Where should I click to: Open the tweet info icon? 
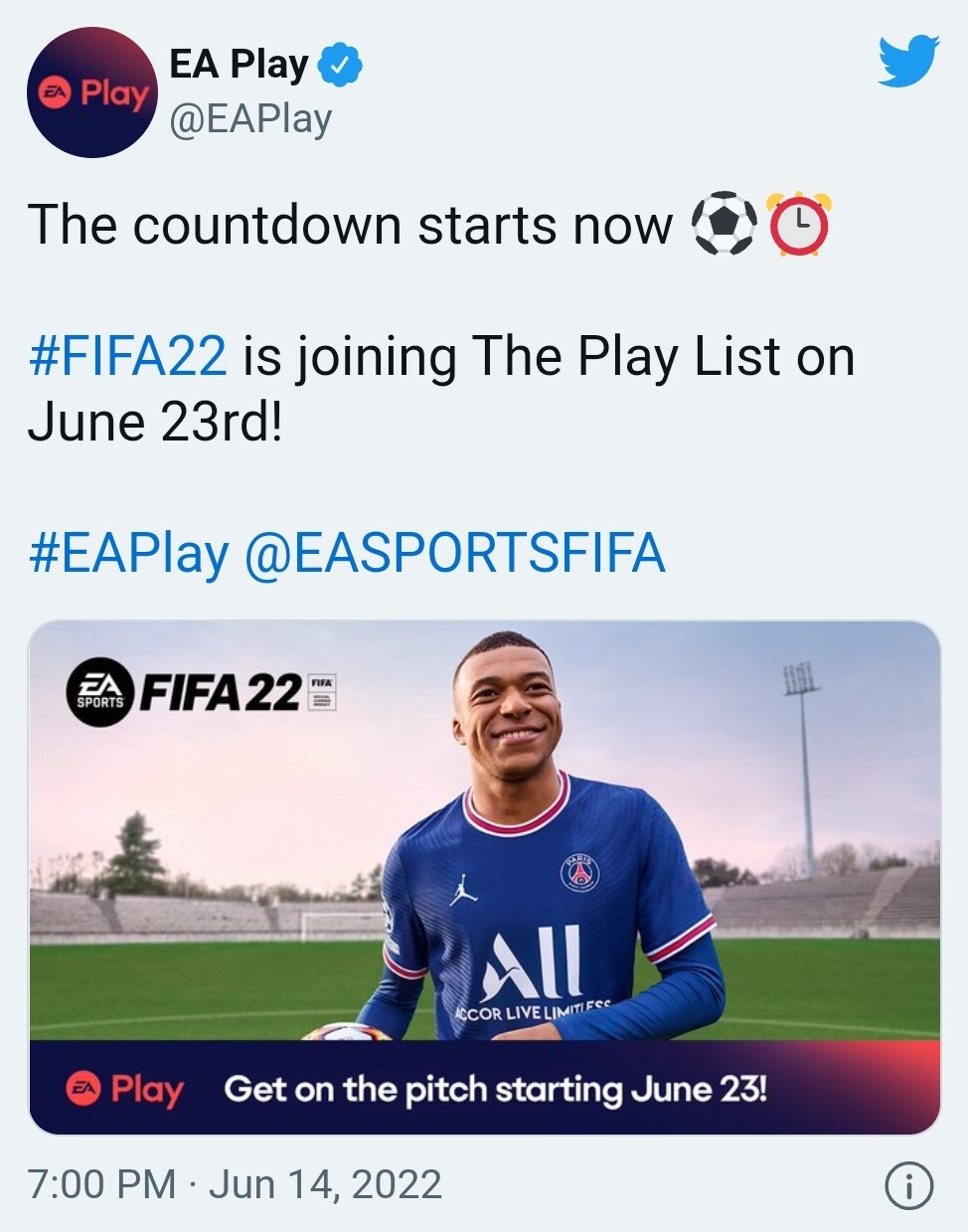[x=908, y=1185]
